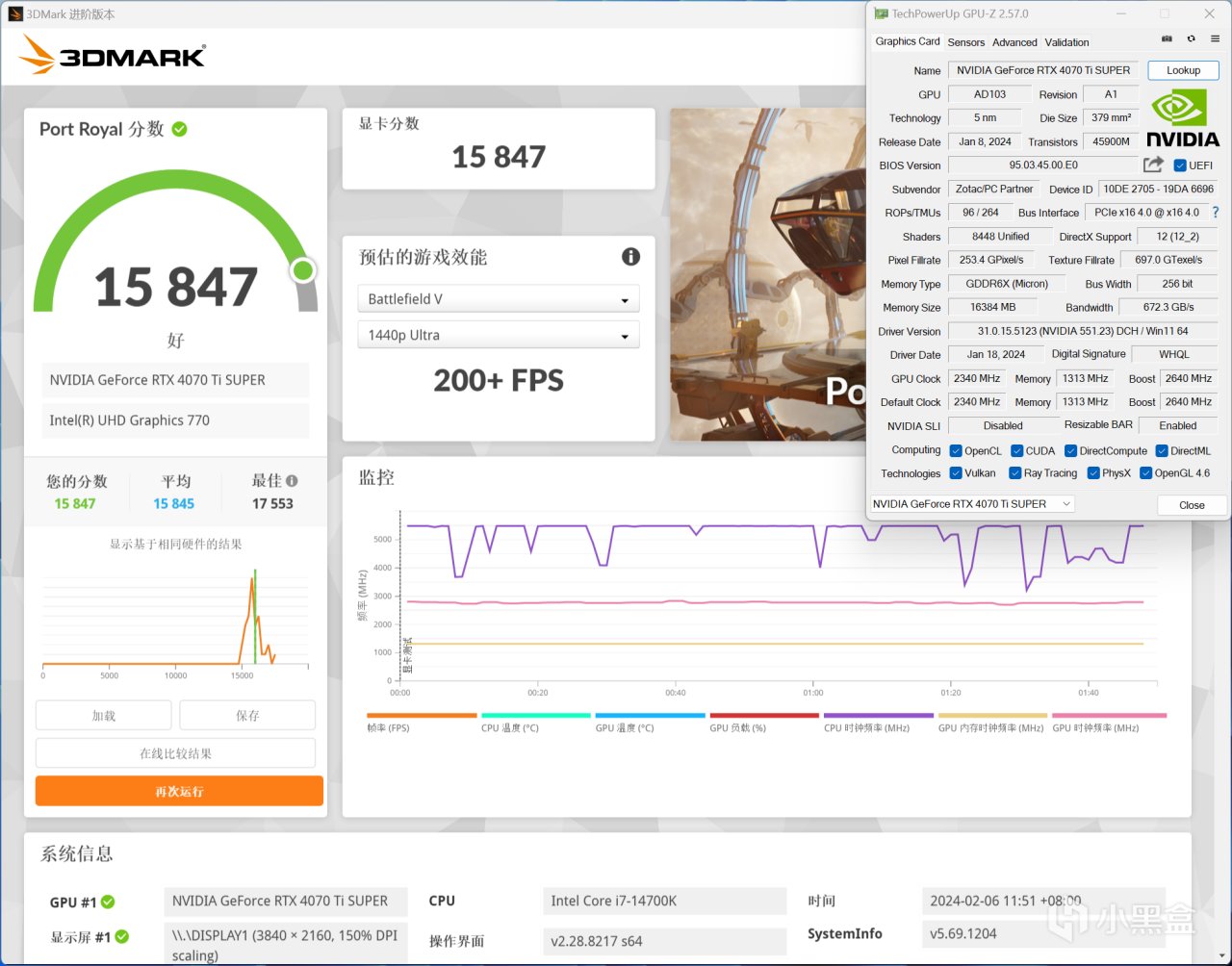
Task: Click the CPU 温度 (°C) legend swatch
Action: tap(536, 716)
